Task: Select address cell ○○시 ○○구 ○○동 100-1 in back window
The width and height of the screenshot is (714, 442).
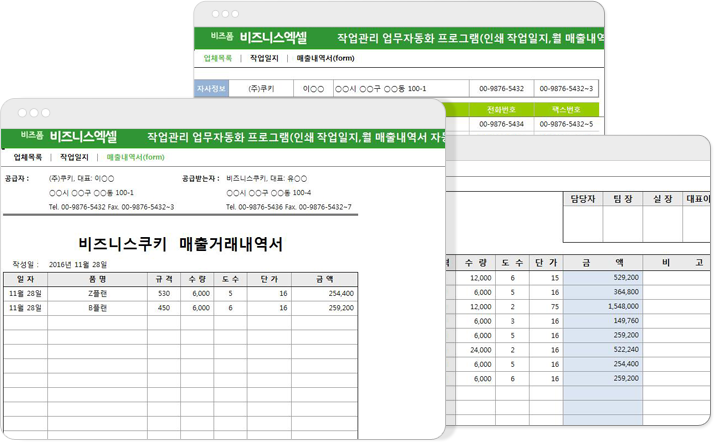Action: pos(401,89)
